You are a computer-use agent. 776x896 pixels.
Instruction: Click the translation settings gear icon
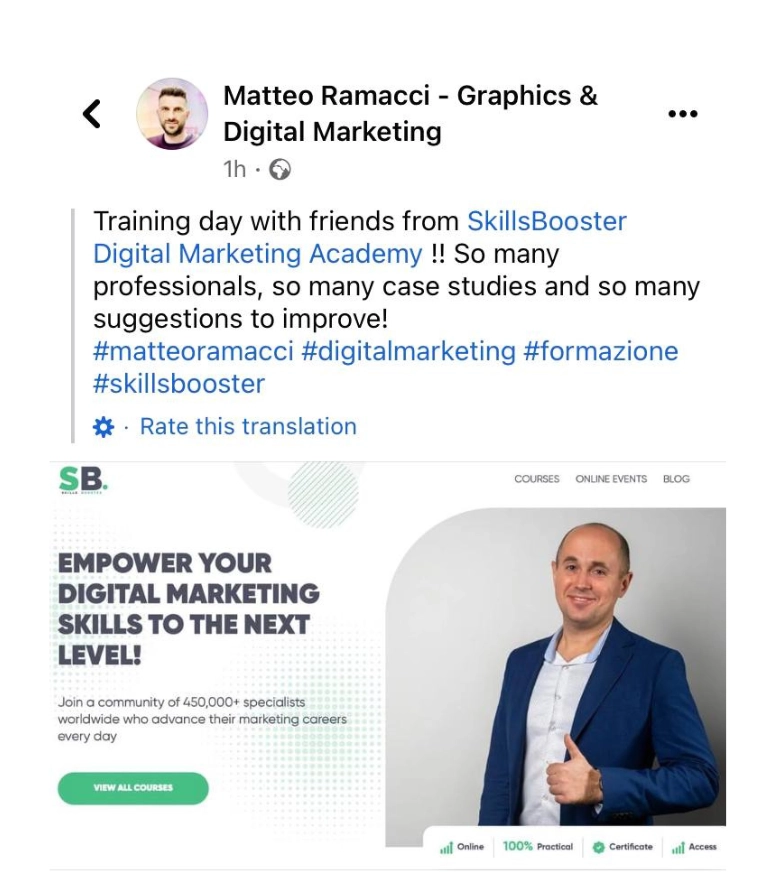[x=103, y=427]
